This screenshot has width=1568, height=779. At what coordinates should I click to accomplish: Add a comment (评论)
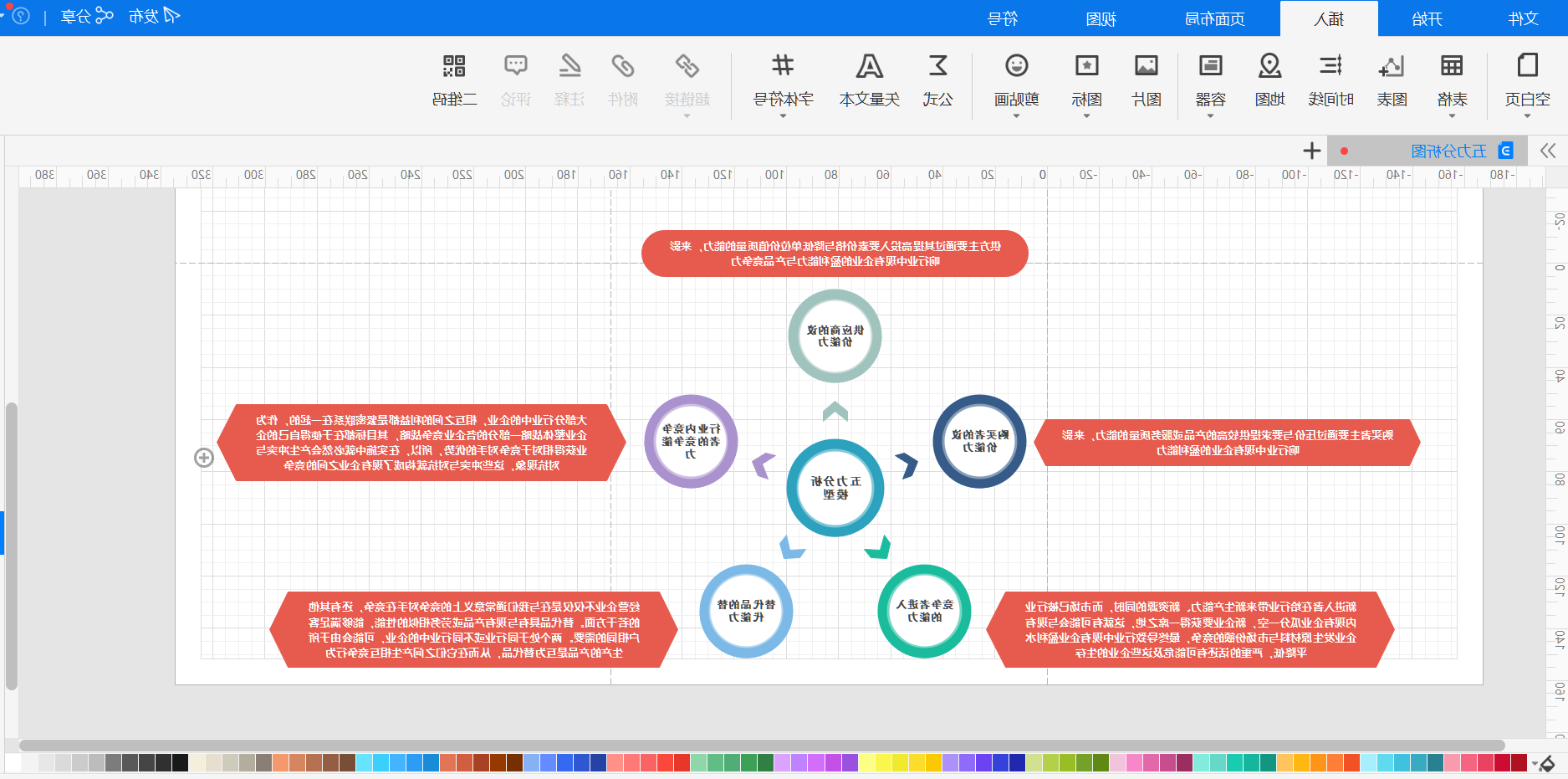(x=515, y=81)
